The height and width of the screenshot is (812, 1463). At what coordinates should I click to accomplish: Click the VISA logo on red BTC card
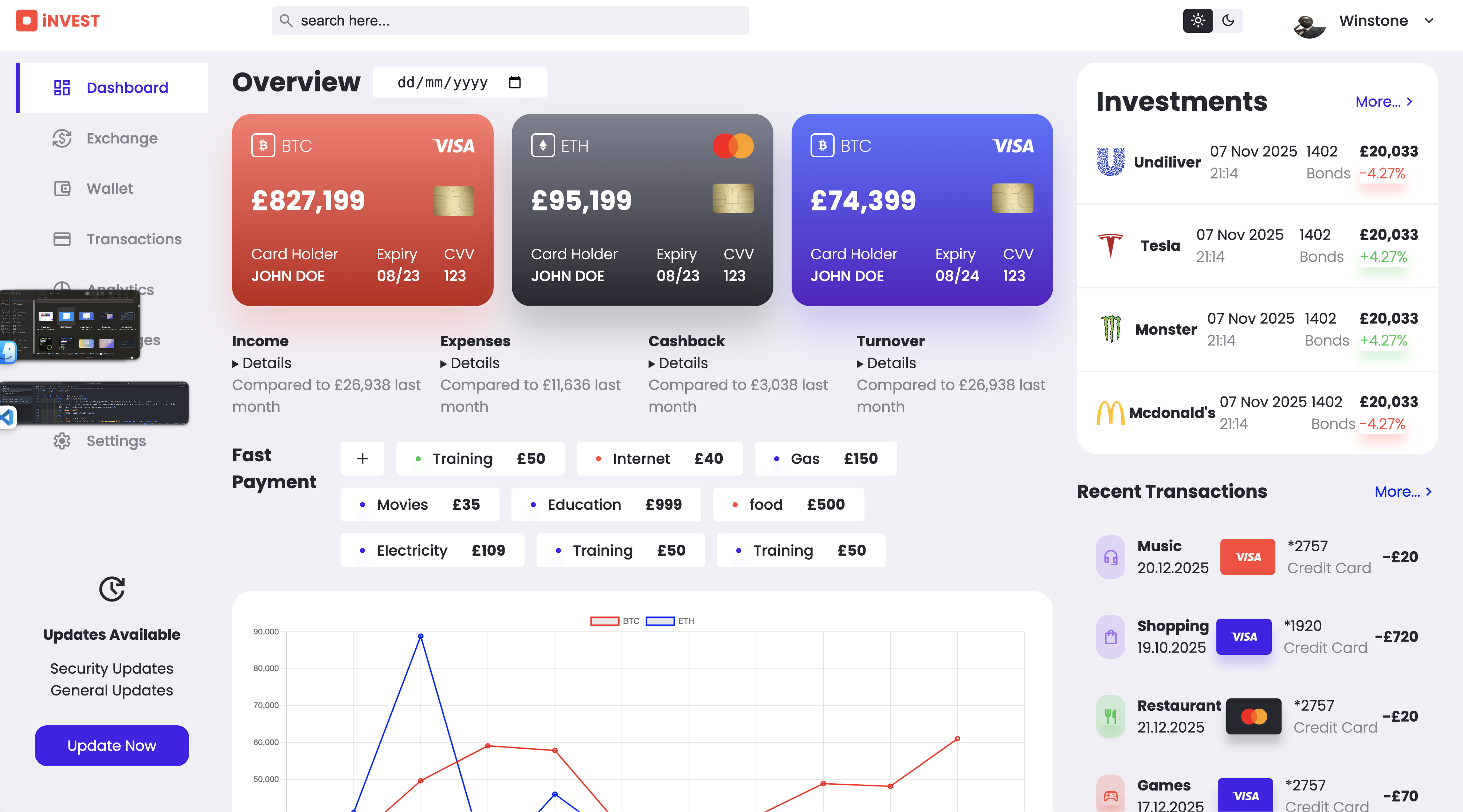pyautogui.click(x=454, y=146)
